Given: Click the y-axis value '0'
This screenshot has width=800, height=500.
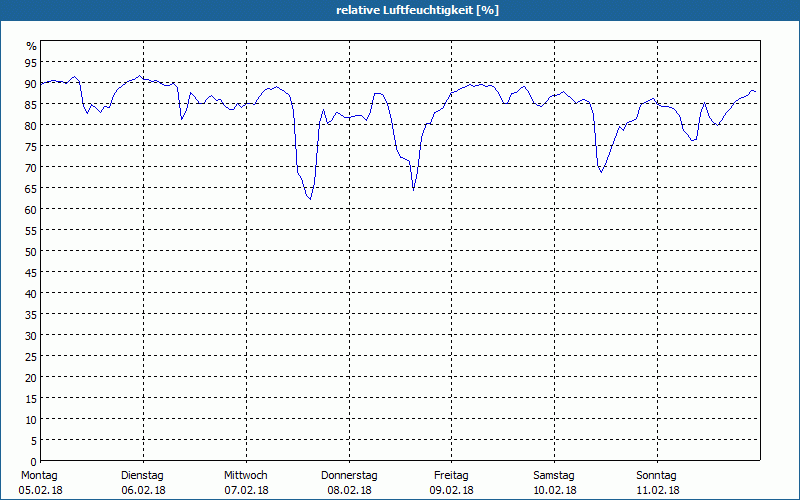Looking at the screenshot, I should [34, 462].
